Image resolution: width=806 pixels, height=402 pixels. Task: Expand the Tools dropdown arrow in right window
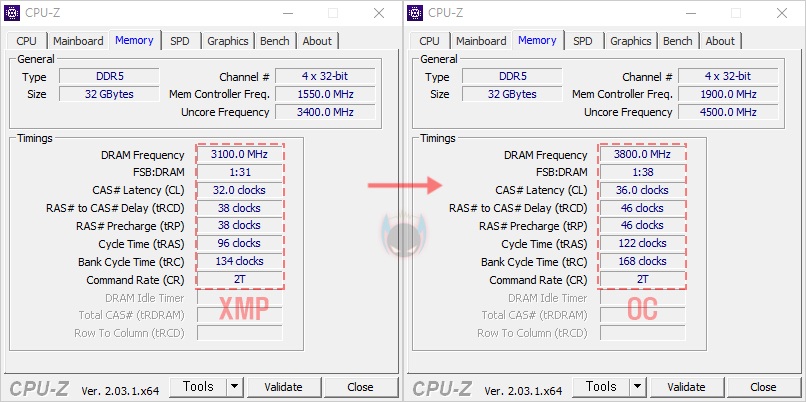click(637, 387)
